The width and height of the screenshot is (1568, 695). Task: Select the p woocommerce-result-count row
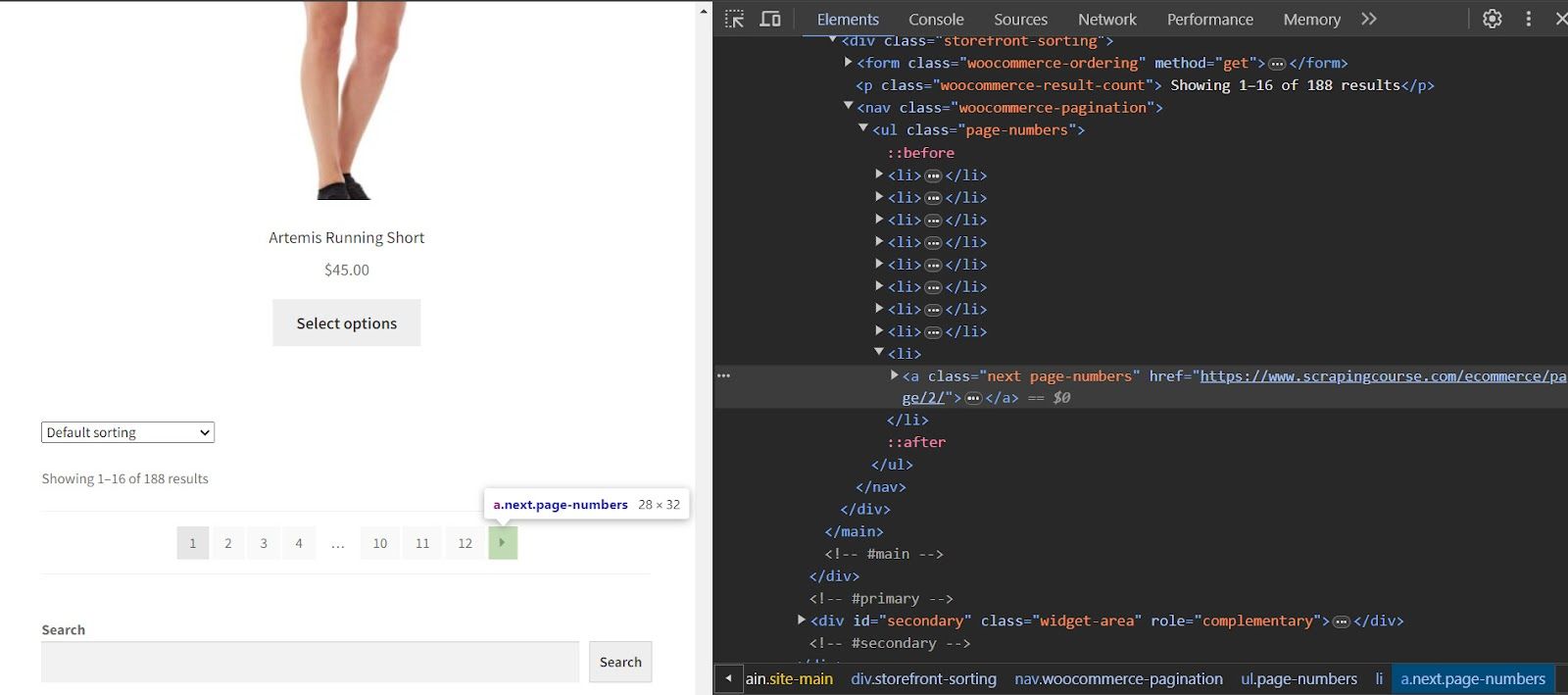(x=1145, y=85)
